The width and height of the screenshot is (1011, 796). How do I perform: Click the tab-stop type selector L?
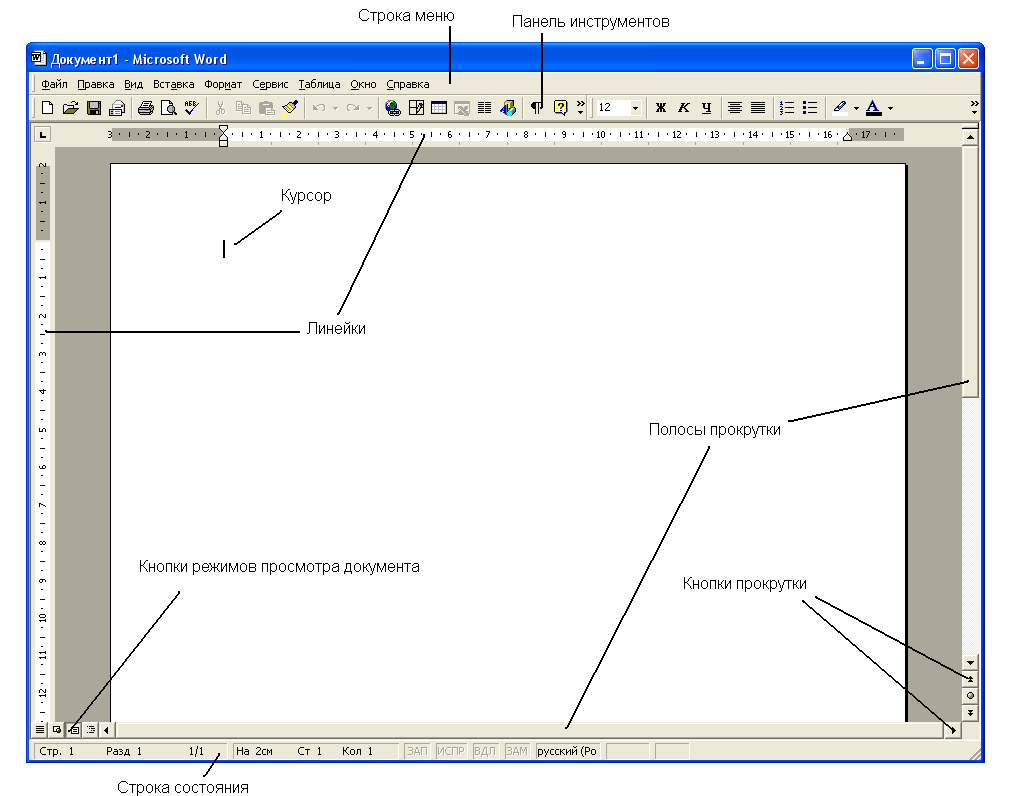point(42,135)
